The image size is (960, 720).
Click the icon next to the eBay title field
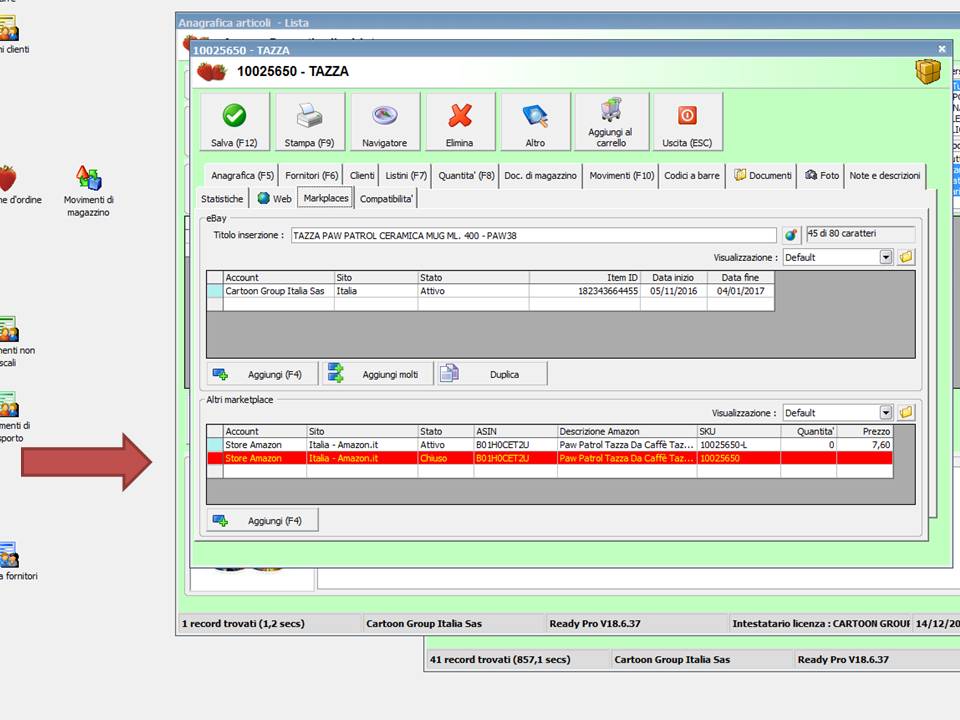(791, 235)
